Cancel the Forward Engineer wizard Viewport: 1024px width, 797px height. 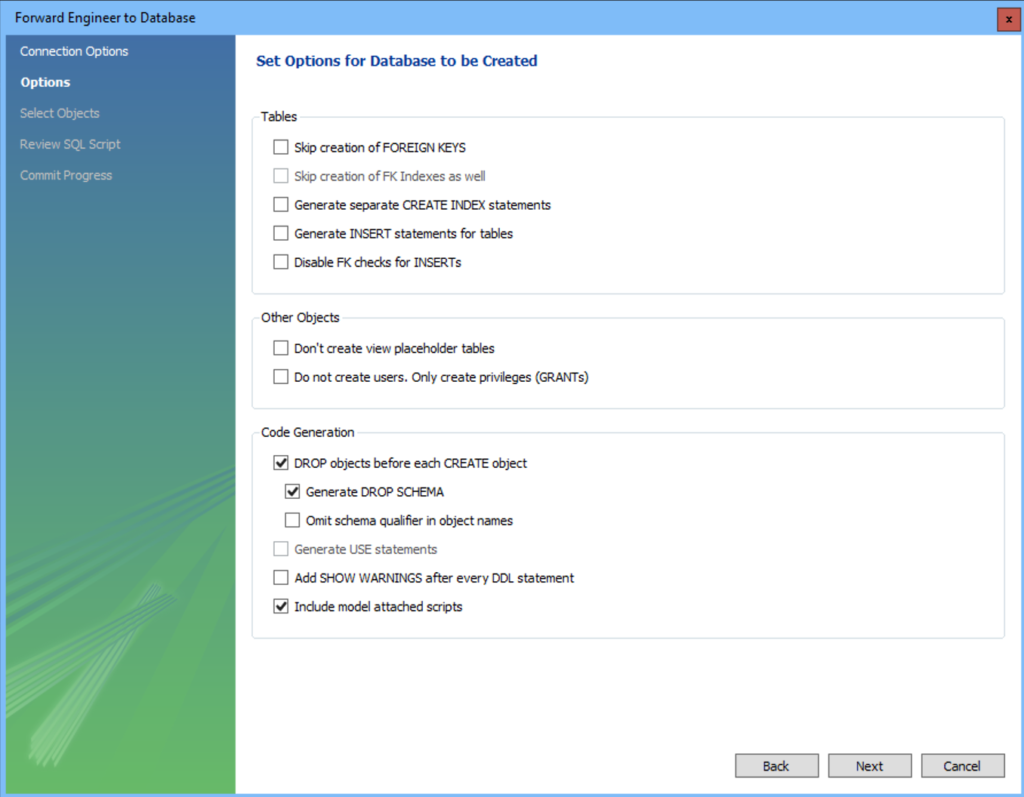pyautogui.click(x=963, y=766)
